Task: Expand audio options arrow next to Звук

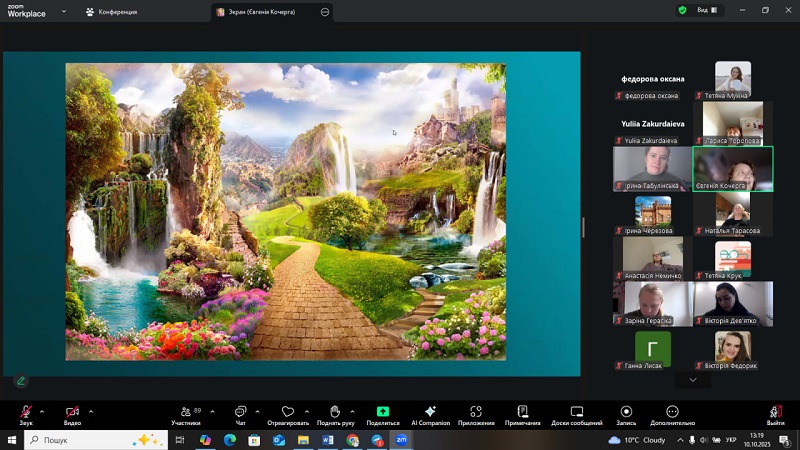Action: [45, 410]
